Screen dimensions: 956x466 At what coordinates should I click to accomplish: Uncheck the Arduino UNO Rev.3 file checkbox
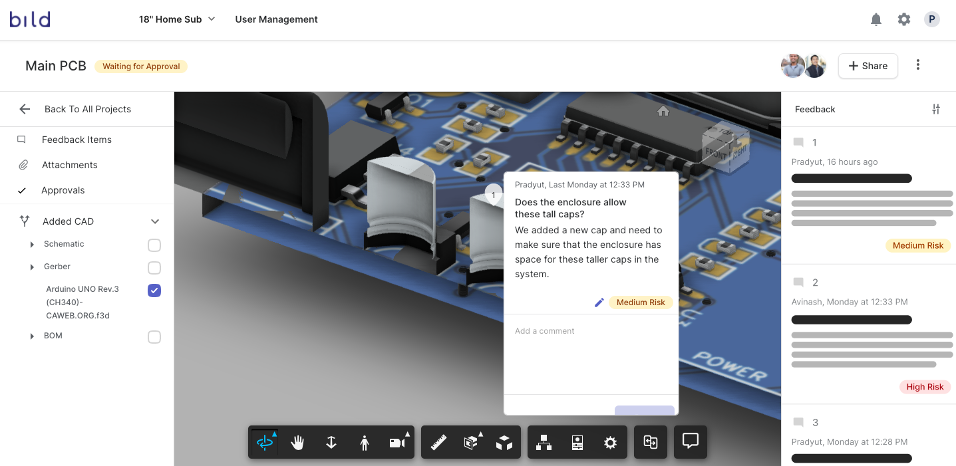pyautogui.click(x=154, y=290)
